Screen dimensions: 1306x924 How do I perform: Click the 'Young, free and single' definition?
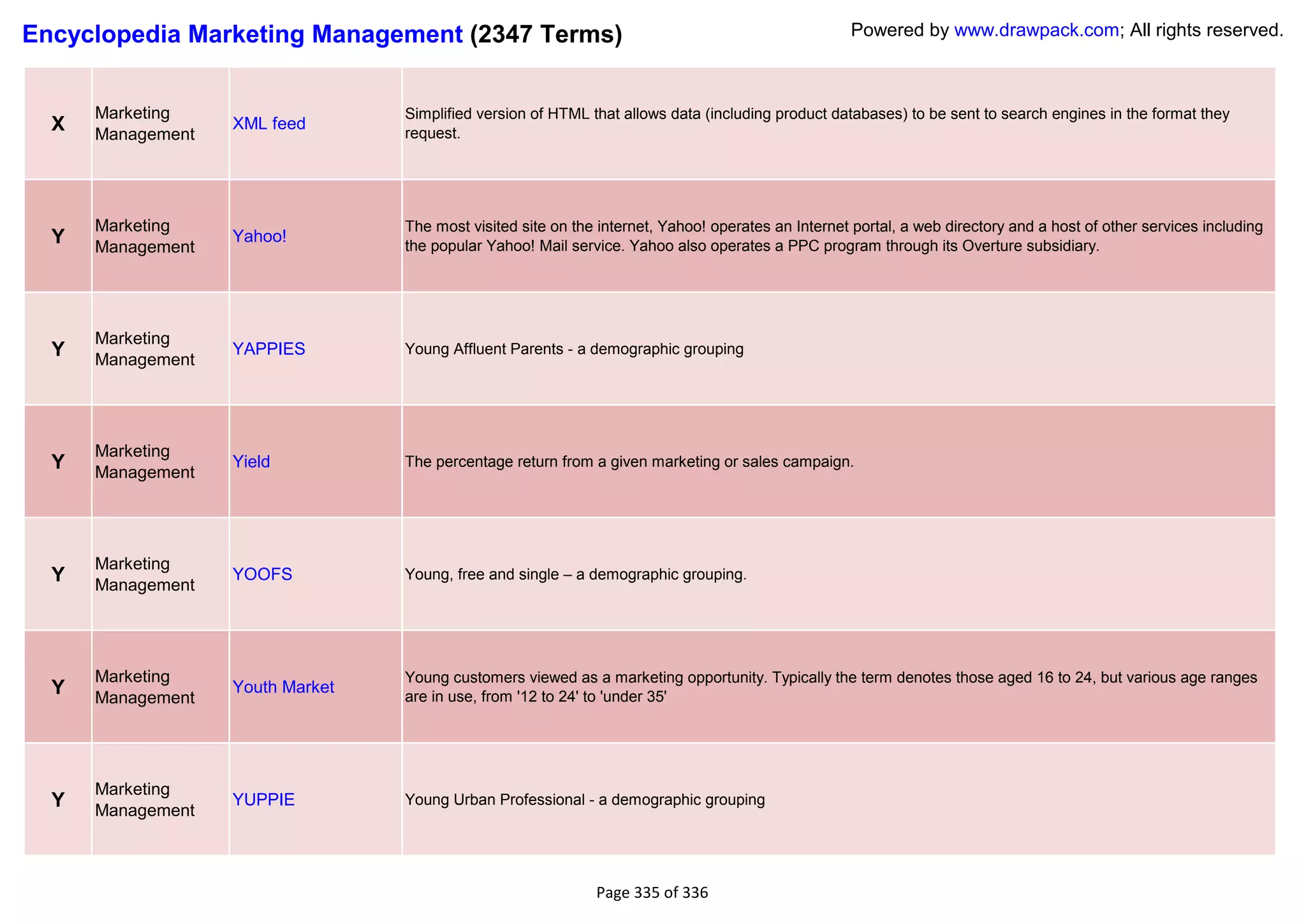[x=575, y=575]
